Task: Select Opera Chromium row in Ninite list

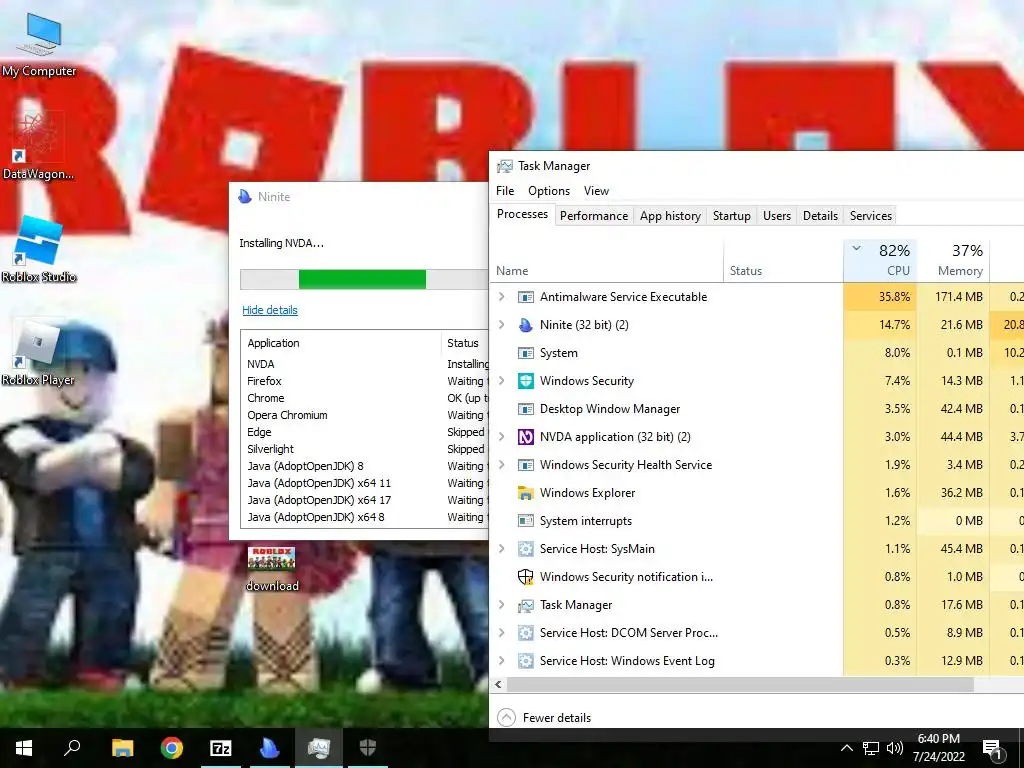Action: pyautogui.click(x=366, y=415)
